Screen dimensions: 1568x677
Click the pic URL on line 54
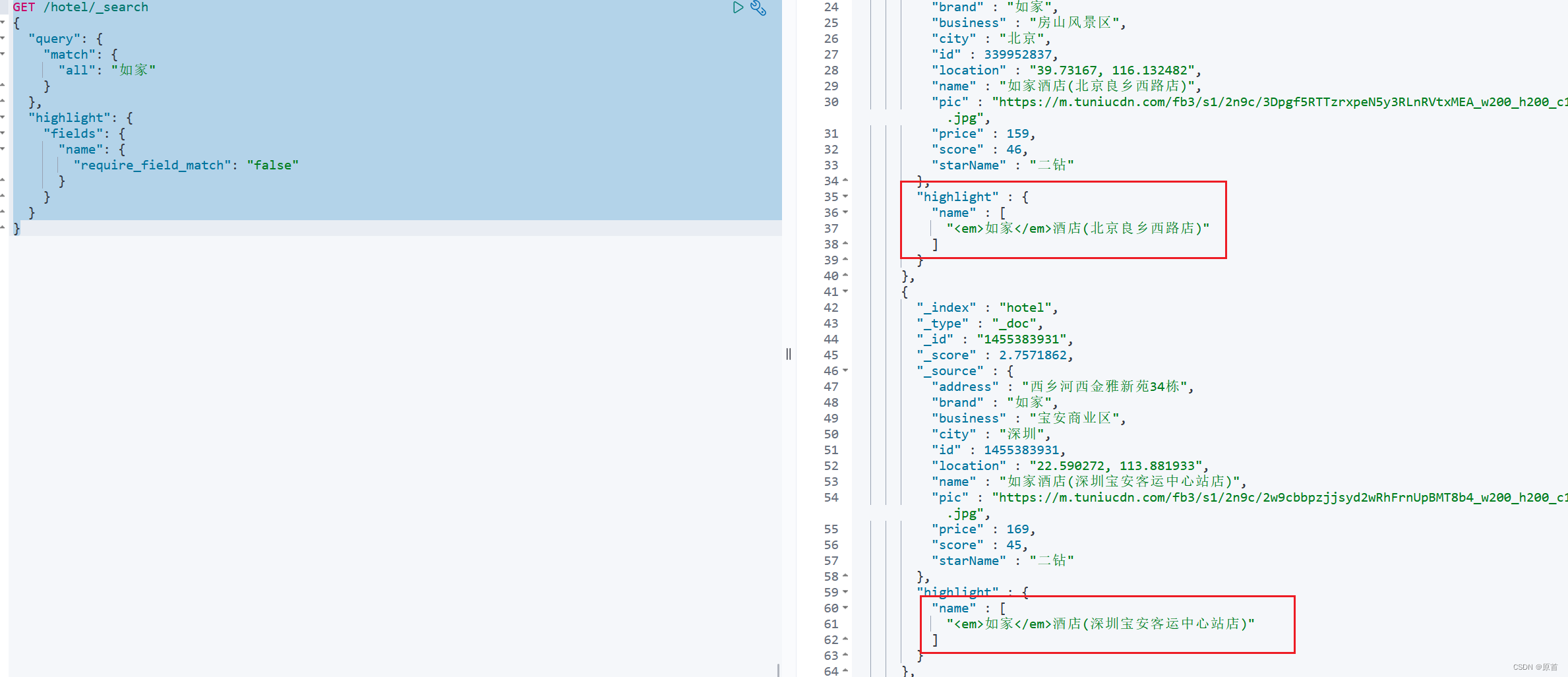1279,498
